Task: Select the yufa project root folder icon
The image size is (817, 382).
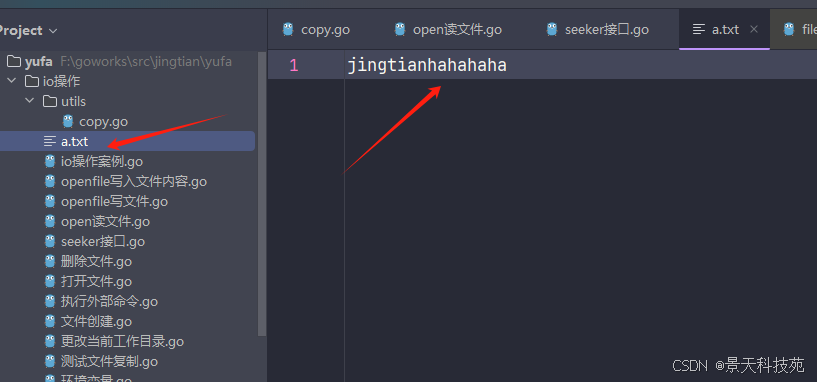Action: click(x=14, y=61)
